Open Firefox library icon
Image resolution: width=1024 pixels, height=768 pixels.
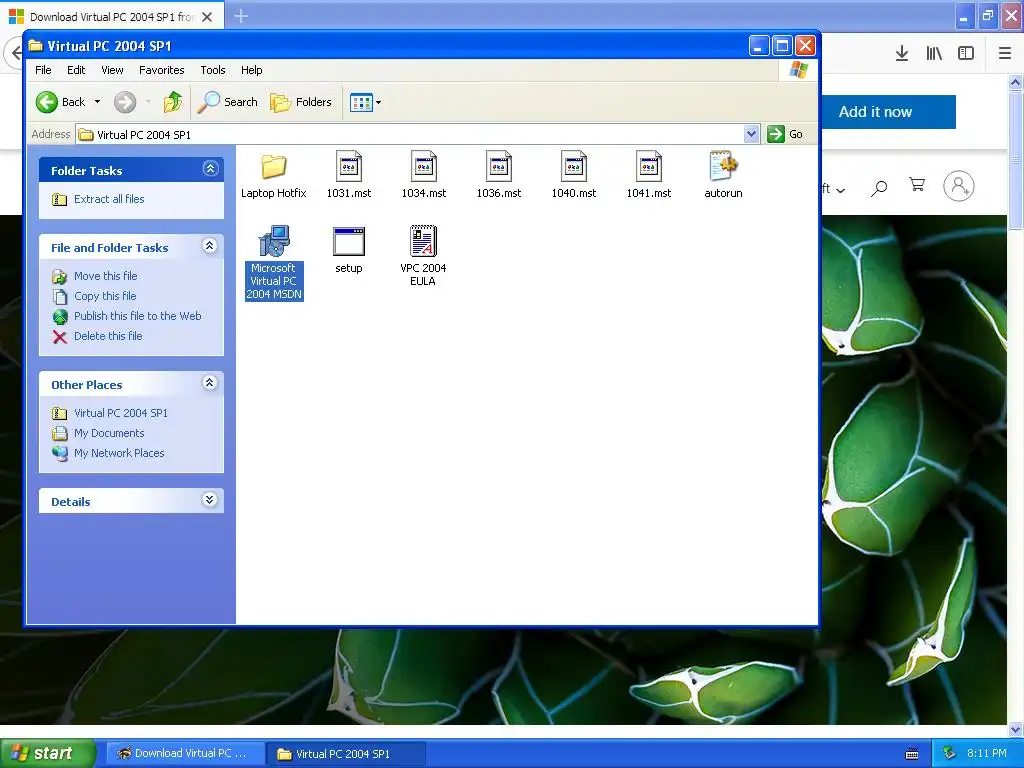(x=934, y=54)
